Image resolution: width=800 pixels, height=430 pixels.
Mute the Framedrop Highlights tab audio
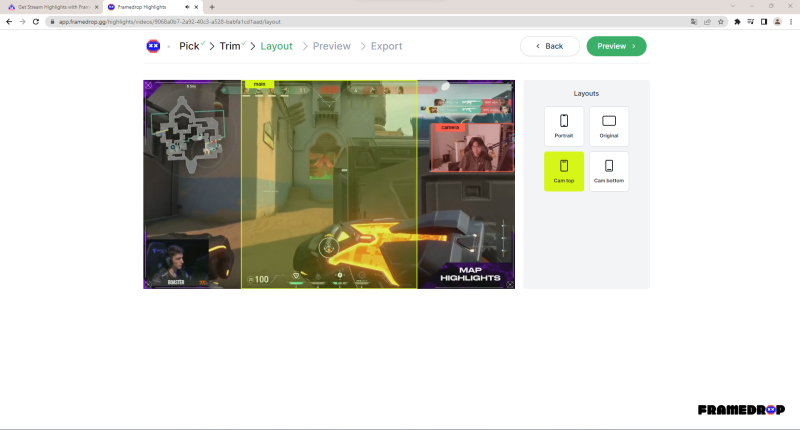click(x=187, y=7)
